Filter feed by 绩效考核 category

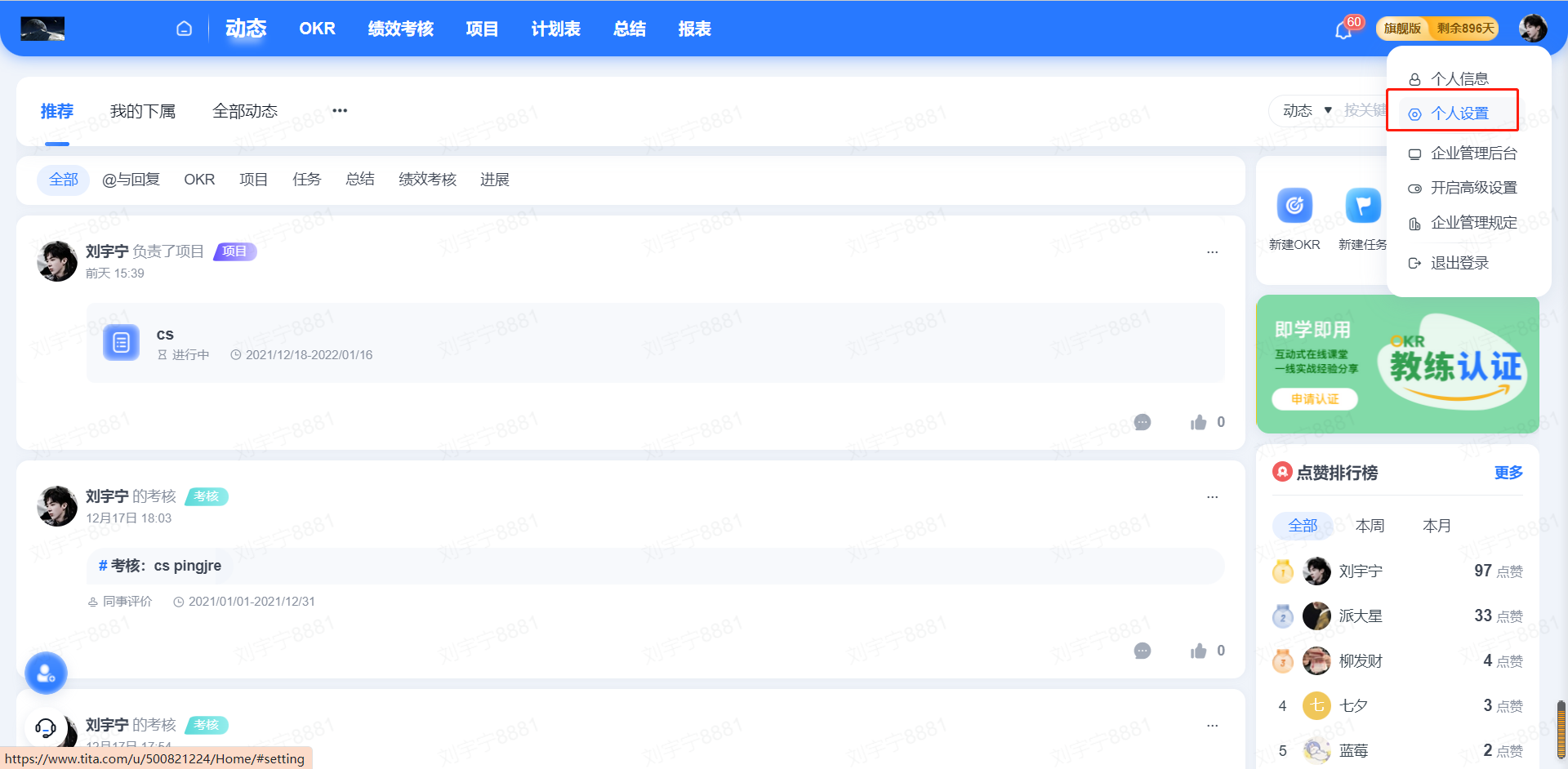click(427, 180)
